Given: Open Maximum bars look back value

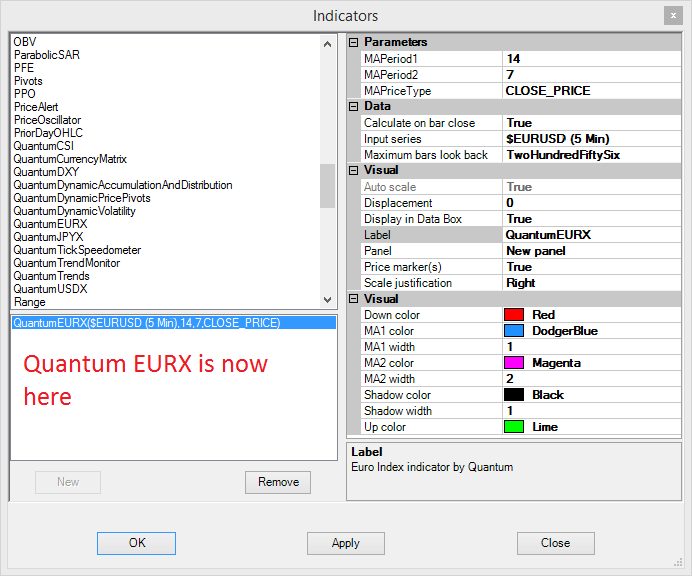Looking at the screenshot, I should pos(592,155).
